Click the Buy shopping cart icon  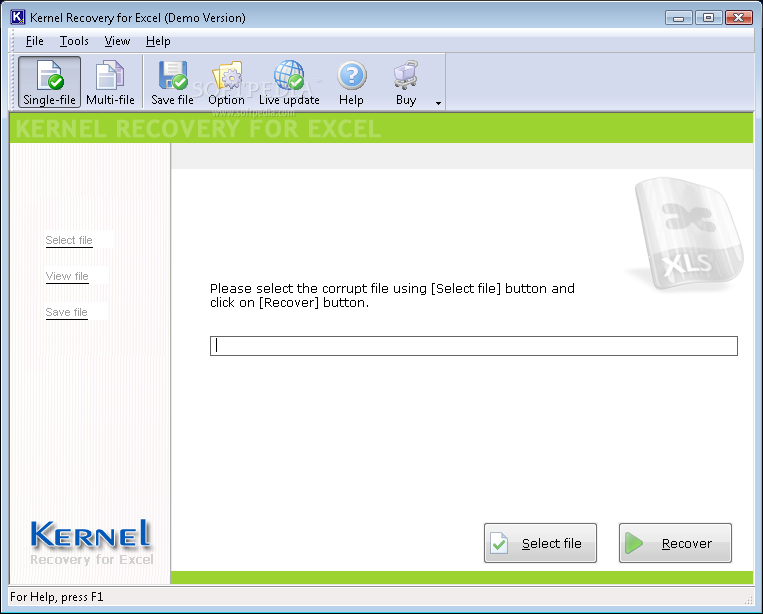coord(406,82)
